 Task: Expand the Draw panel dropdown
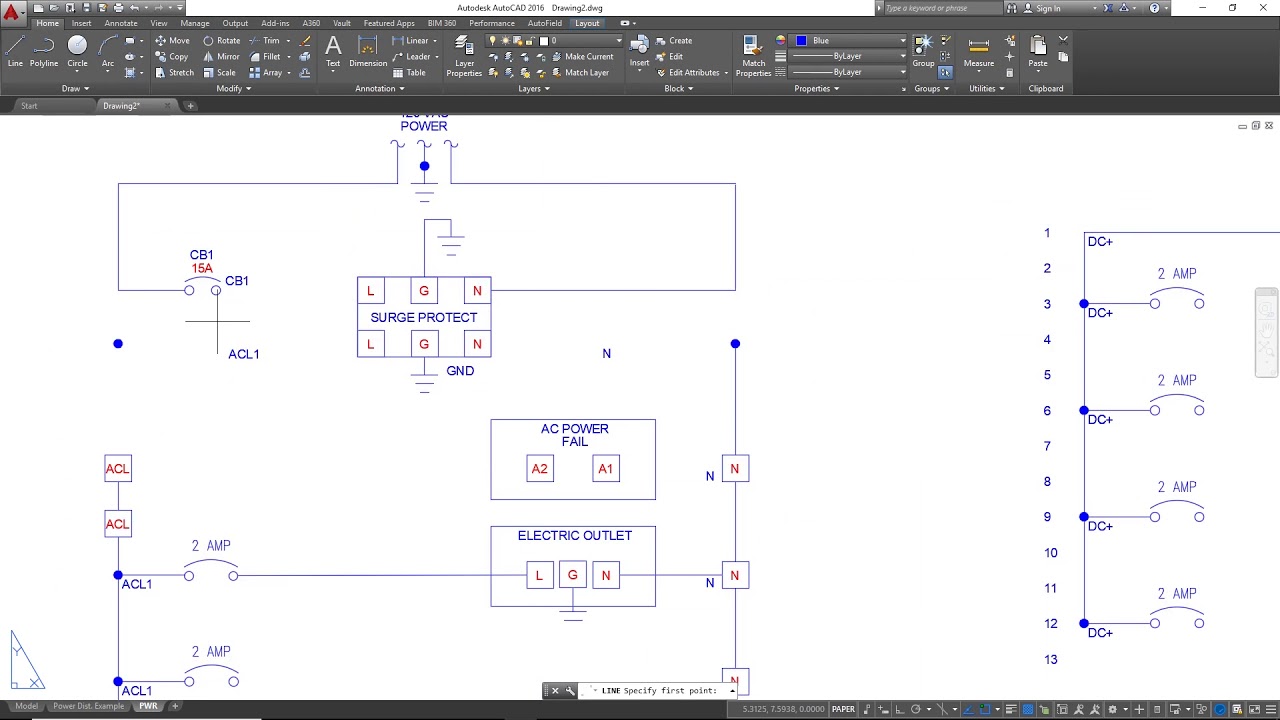click(x=76, y=89)
